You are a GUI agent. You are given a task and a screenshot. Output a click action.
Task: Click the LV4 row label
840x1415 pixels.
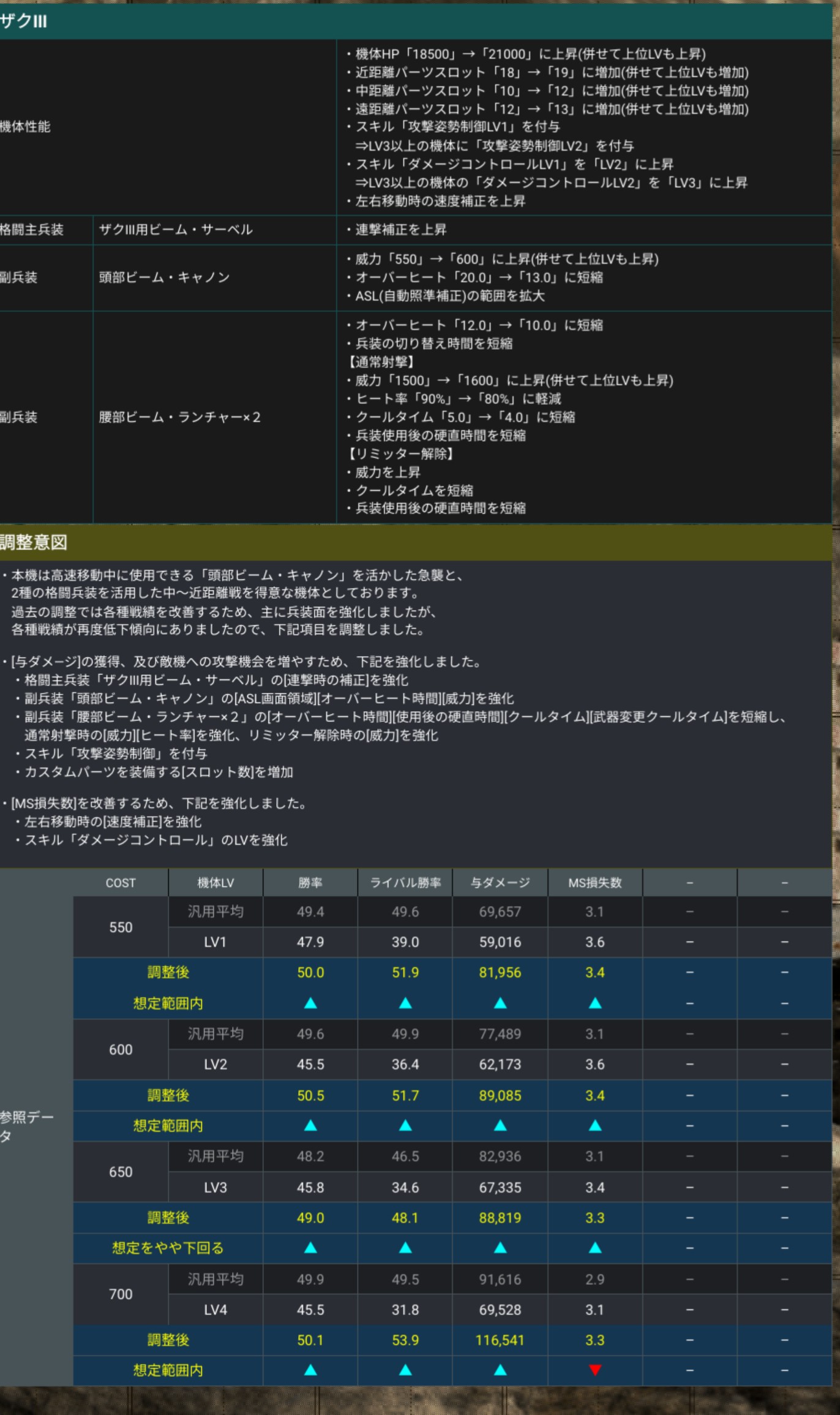pyautogui.click(x=216, y=1310)
